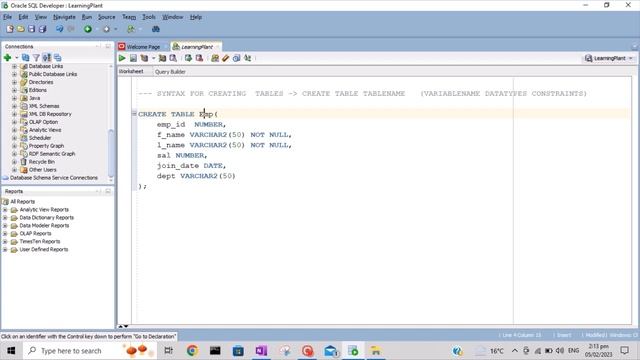Expand the Scheduler tree node
This screenshot has width=640, height=360.
pos(14,138)
